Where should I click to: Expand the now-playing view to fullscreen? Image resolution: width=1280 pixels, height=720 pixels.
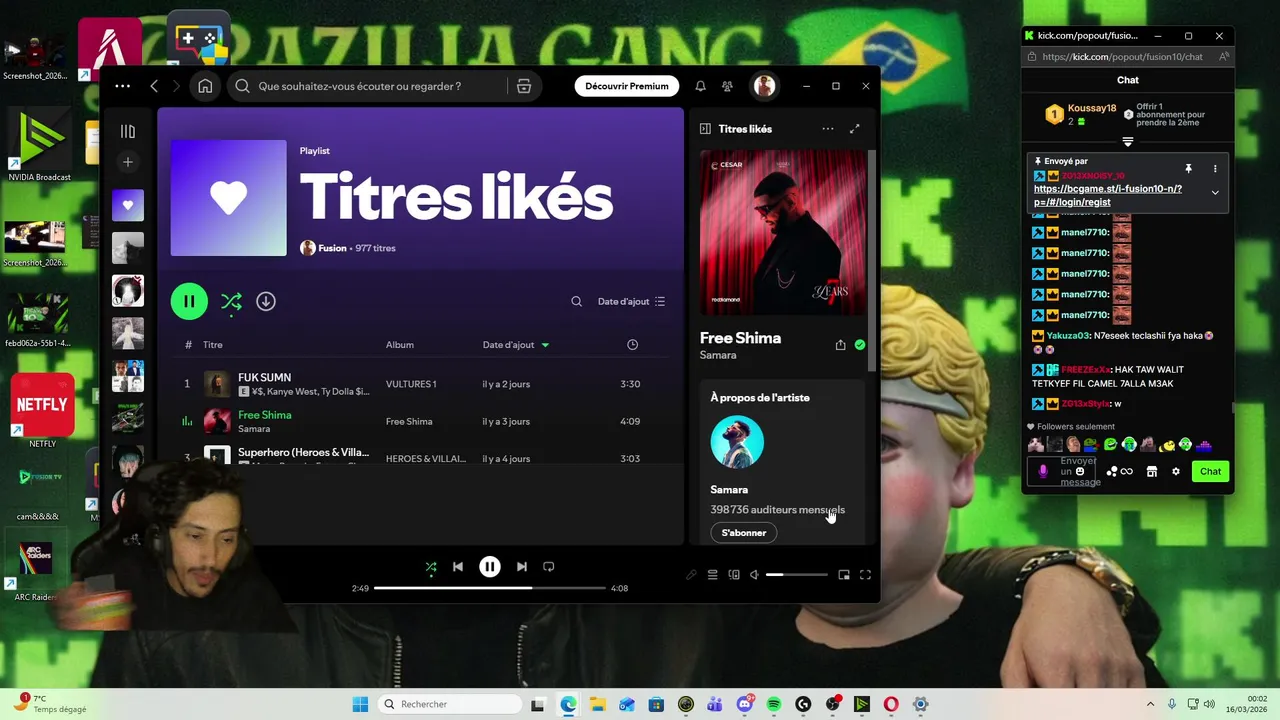[x=854, y=129]
